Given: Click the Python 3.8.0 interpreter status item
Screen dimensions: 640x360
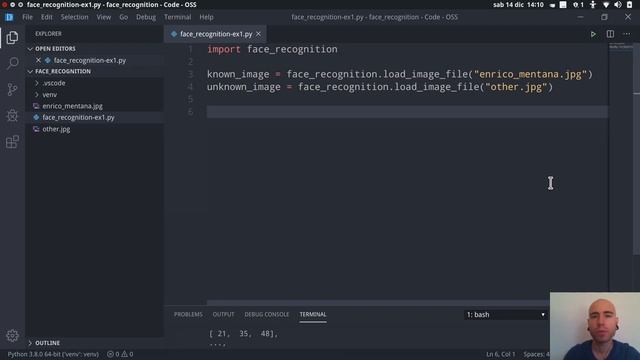Looking at the screenshot, I should 53,354.
